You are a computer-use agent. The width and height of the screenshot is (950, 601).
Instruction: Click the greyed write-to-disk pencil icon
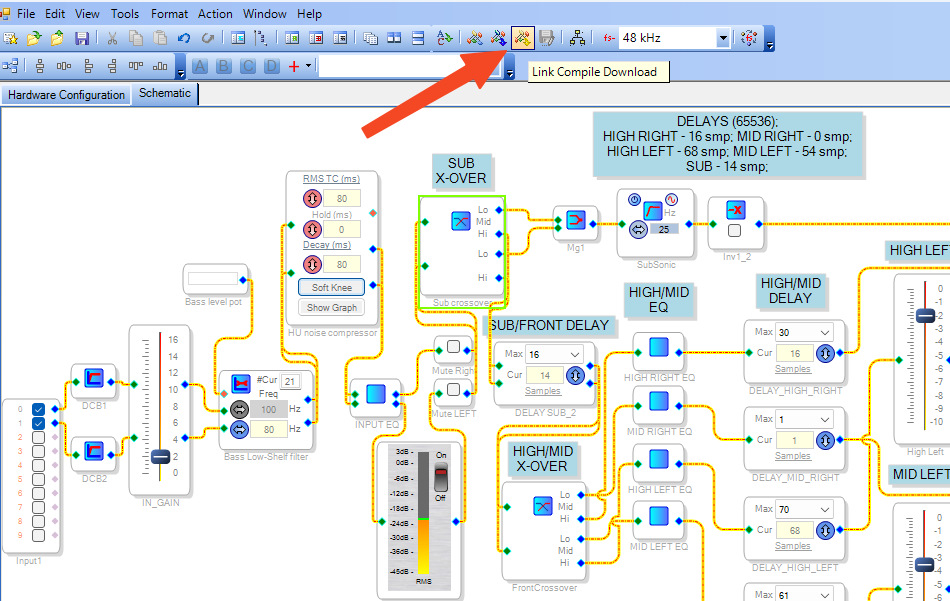click(546, 38)
